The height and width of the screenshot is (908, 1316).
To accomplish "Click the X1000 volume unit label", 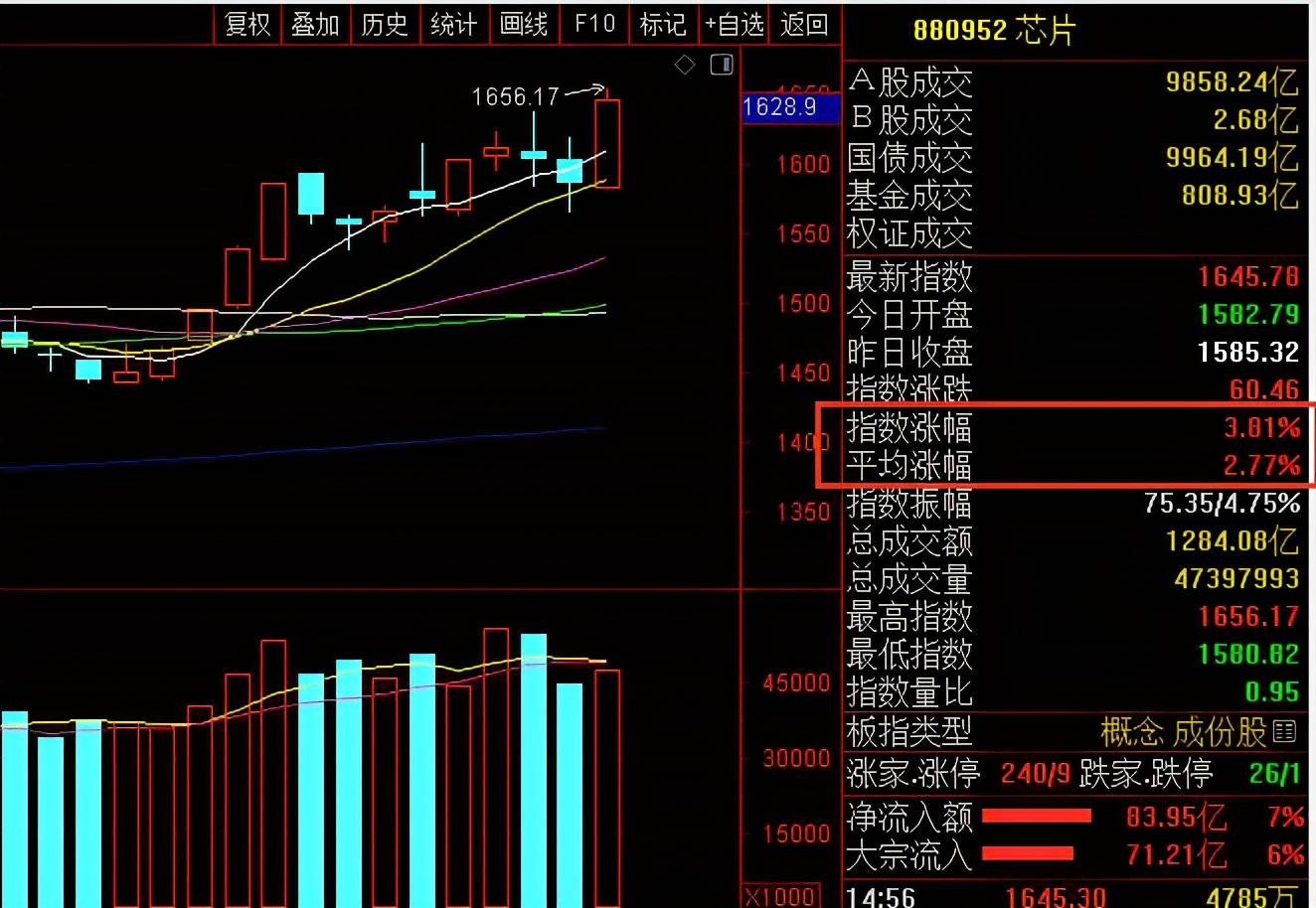I will point(782,896).
